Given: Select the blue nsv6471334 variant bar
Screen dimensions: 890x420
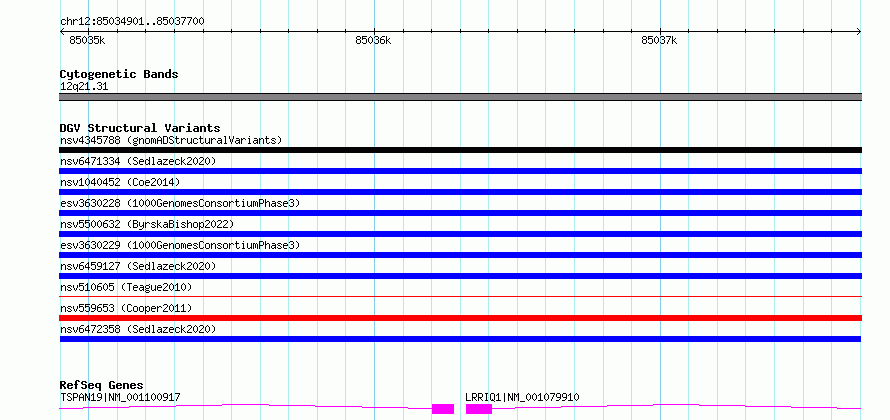Looking at the screenshot, I should (460, 171).
